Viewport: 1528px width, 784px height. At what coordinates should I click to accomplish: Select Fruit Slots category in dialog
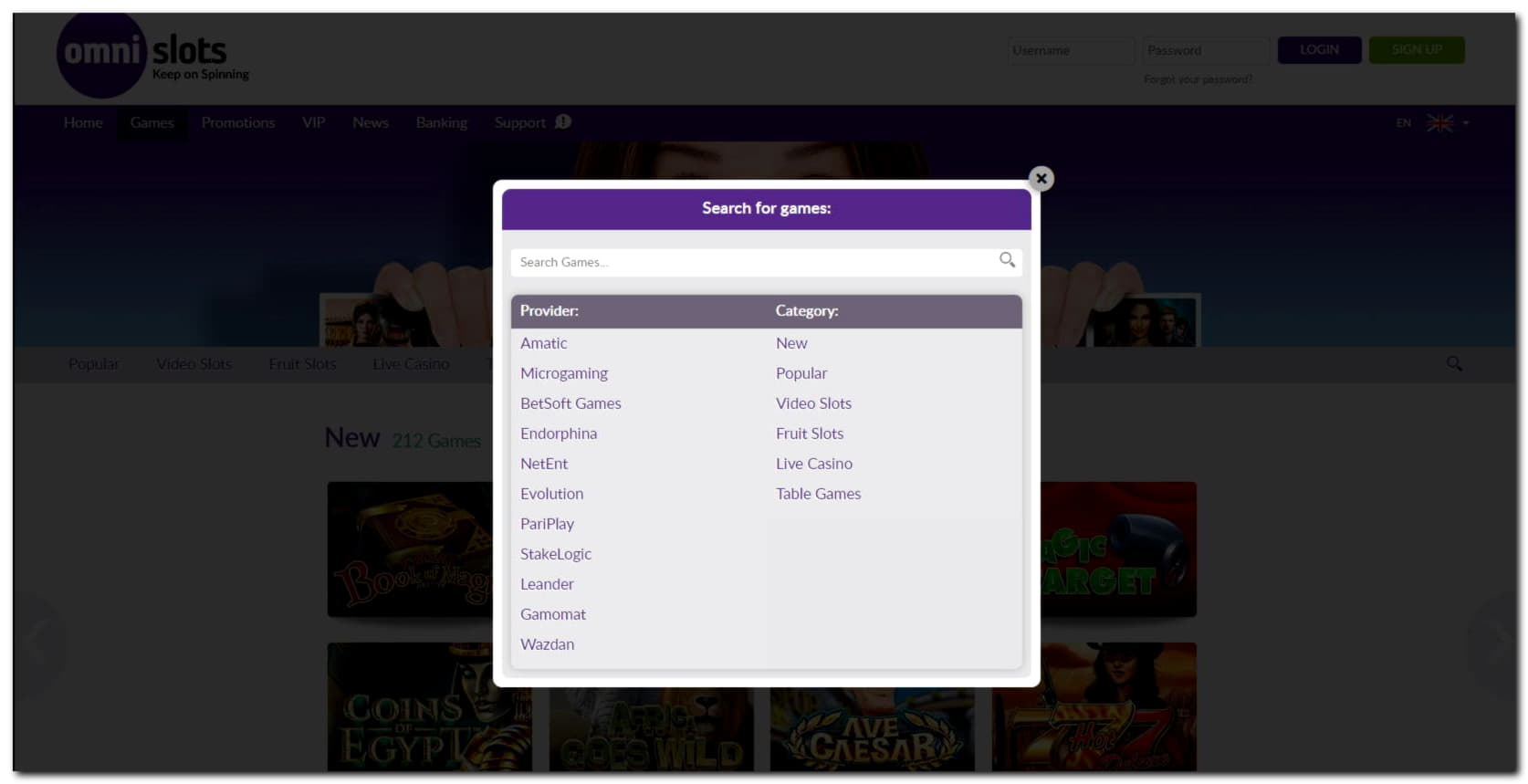coord(810,434)
